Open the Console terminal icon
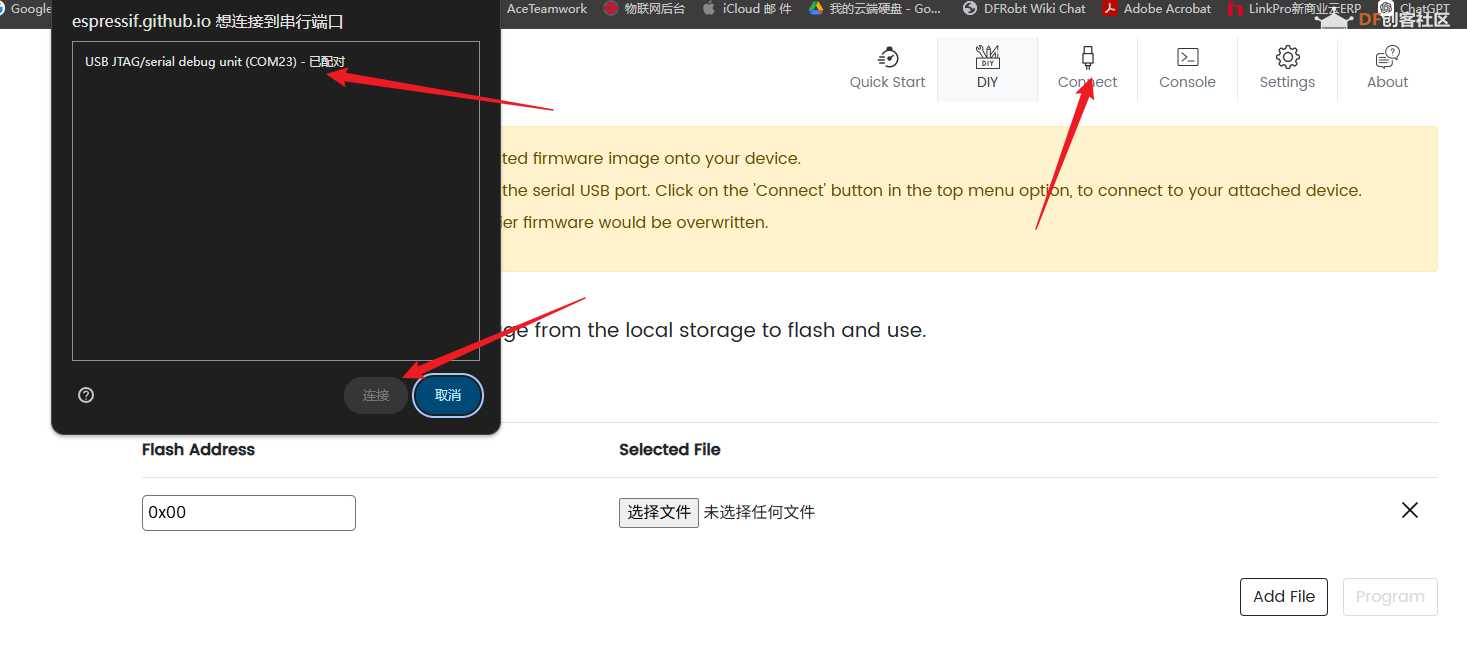The image size is (1467, 657). [1186, 57]
